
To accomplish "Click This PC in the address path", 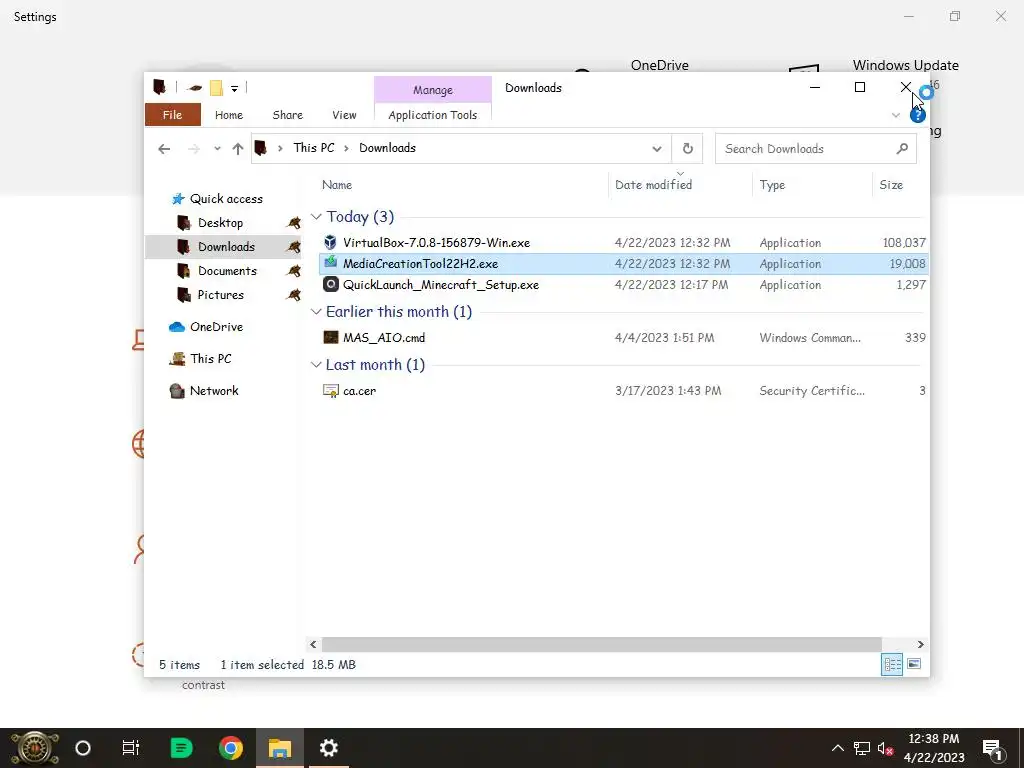I will [x=313, y=148].
